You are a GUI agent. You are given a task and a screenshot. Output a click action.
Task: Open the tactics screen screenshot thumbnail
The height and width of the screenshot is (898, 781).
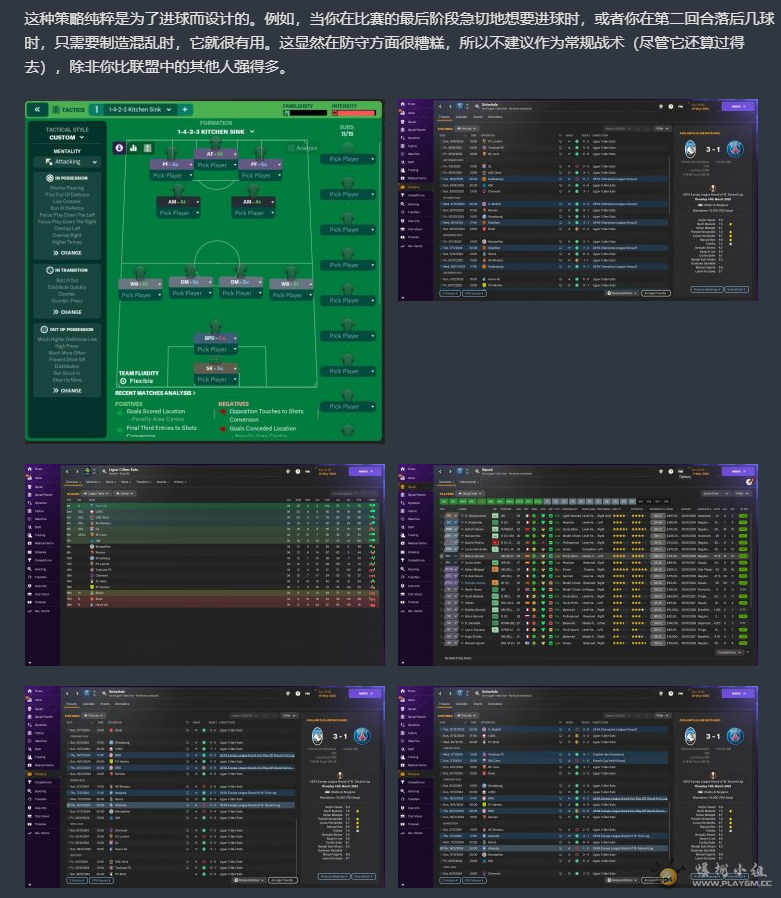pyautogui.click(x=204, y=271)
